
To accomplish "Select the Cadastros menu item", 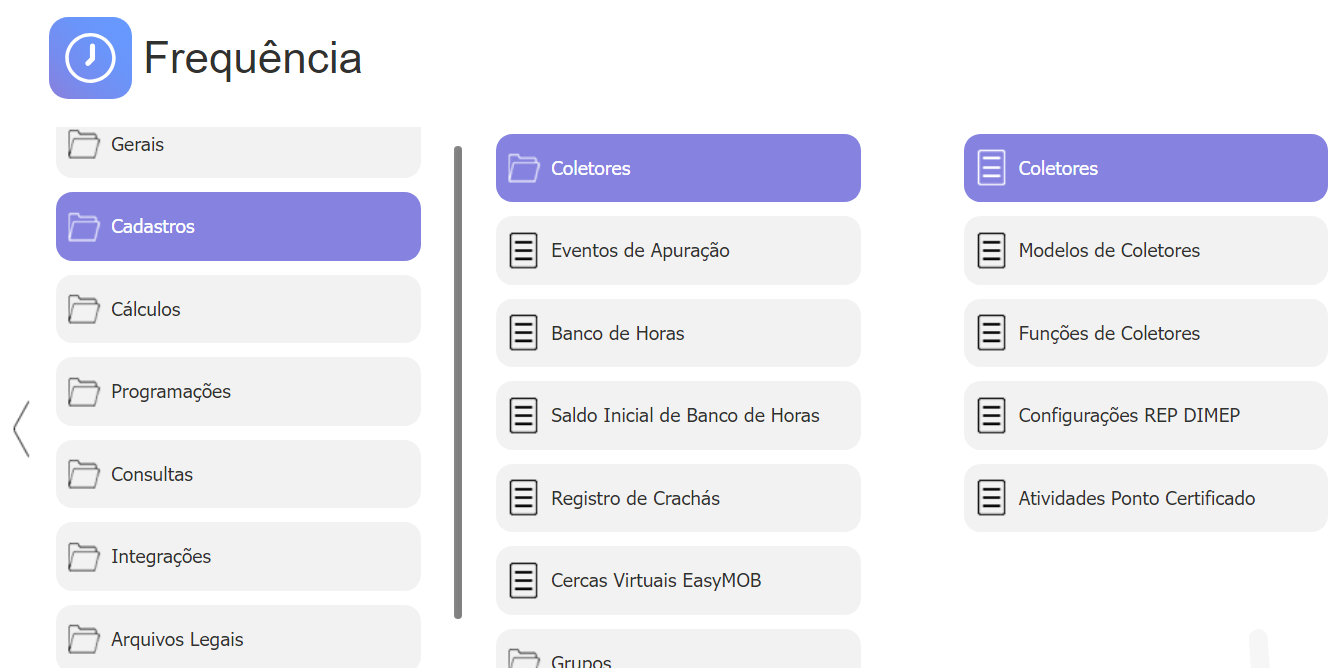I will tap(238, 227).
